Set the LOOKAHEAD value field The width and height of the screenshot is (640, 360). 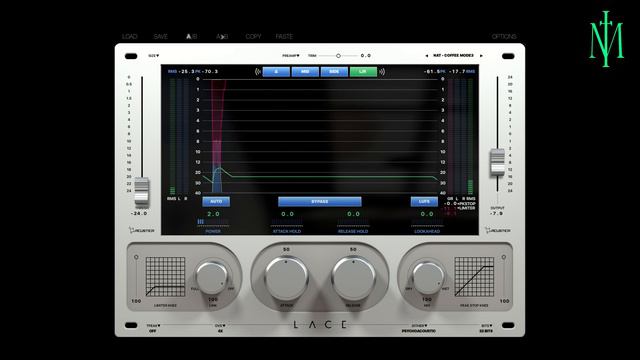pyautogui.click(x=427, y=214)
